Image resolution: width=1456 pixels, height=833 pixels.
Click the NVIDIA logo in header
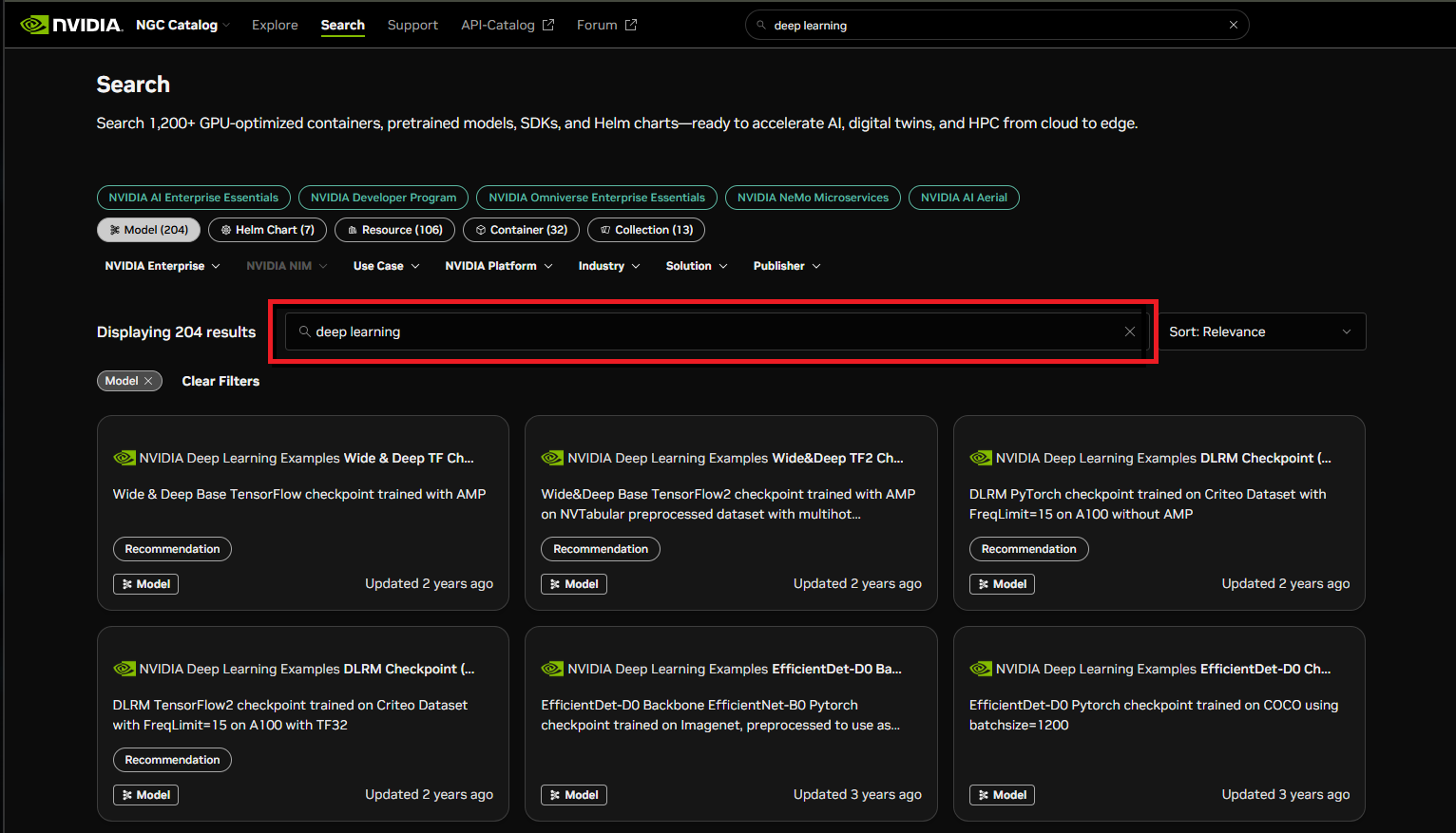click(71, 25)
